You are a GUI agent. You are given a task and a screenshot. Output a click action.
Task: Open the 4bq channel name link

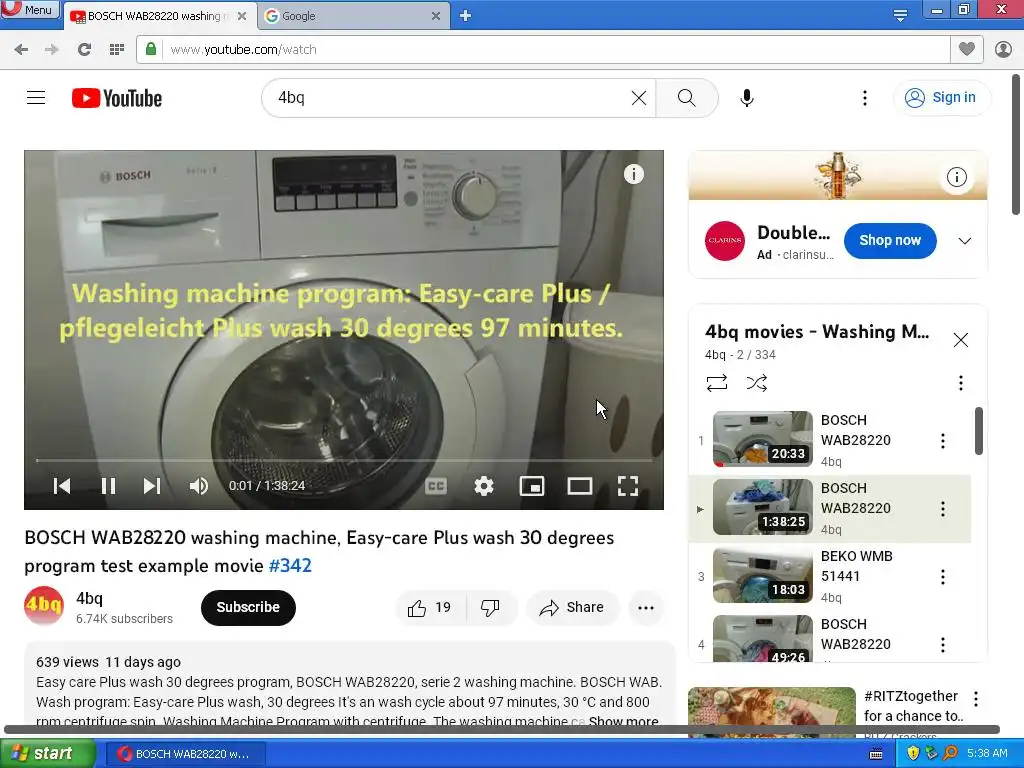pyautogui.click(x=89, y=598)
